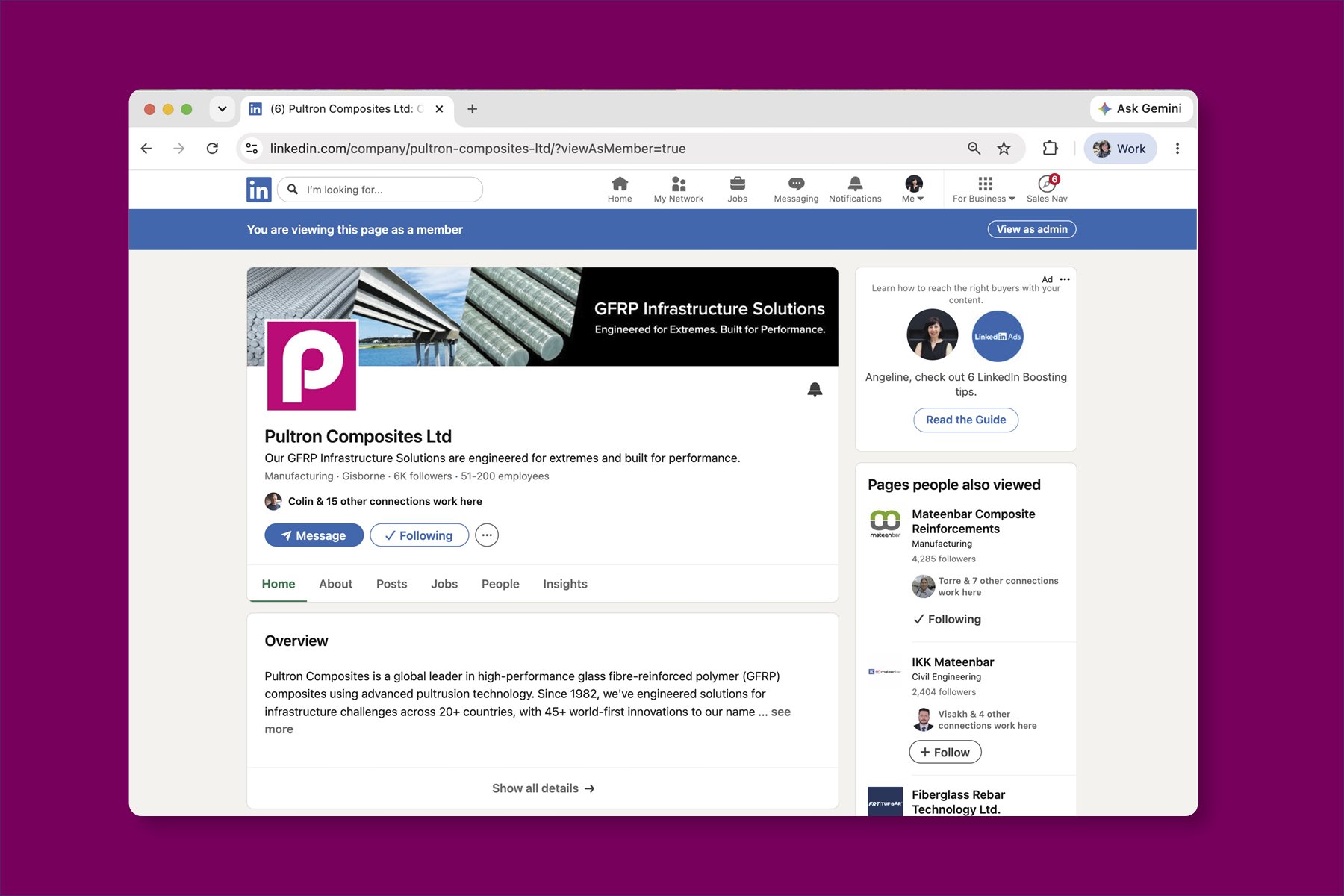Screen dimensions: 1344x896
Task: Click the IKK Mateenbar logo thumbnail
Action: pyautogui.click(x=885, y=672)
